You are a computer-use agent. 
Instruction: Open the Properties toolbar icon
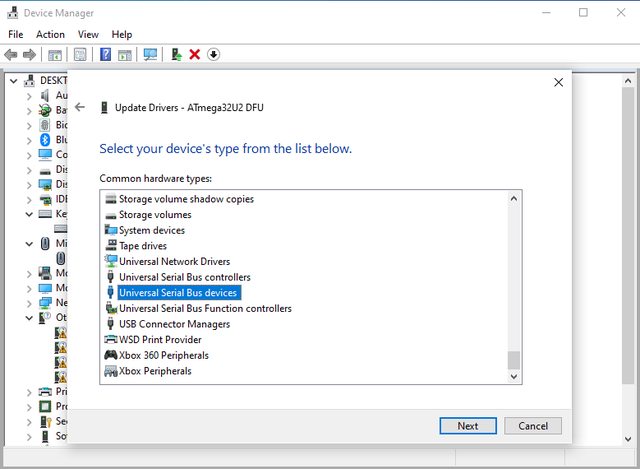(80, 54)
